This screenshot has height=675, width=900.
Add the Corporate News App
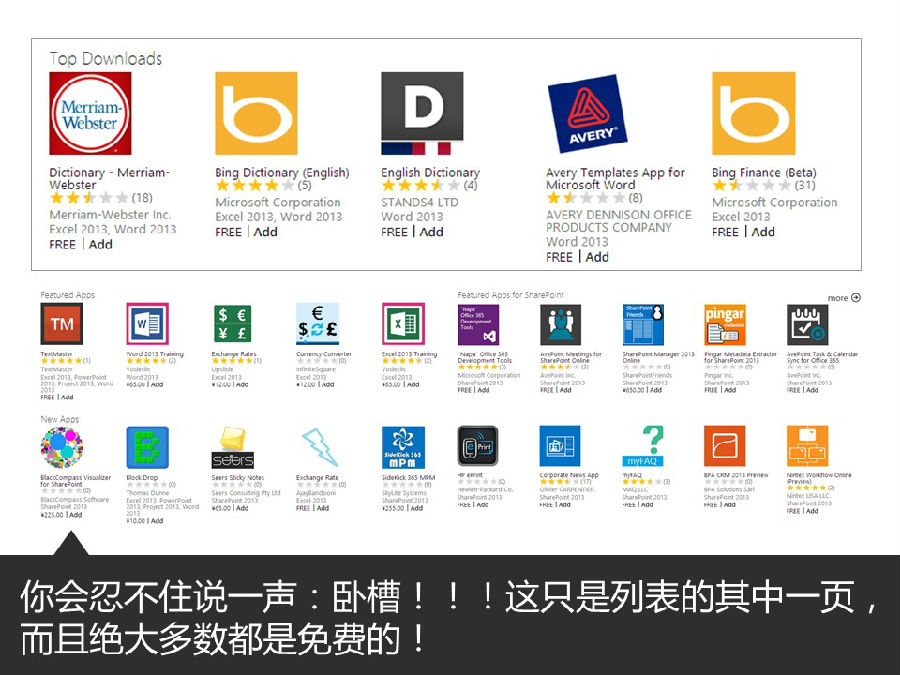pos(564,505)
